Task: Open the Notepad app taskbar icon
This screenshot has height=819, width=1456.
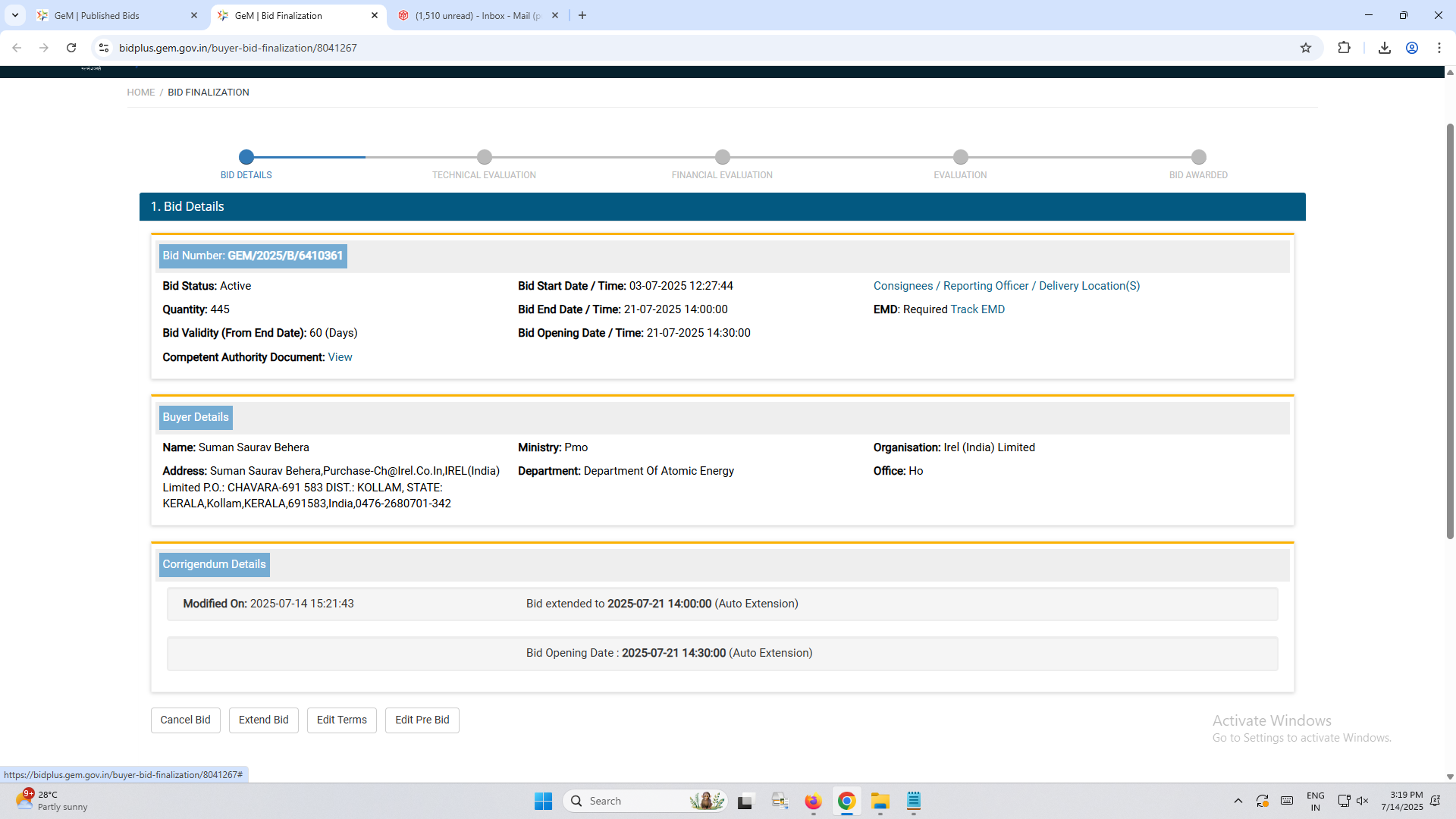Action: click(x=913, y=801)
